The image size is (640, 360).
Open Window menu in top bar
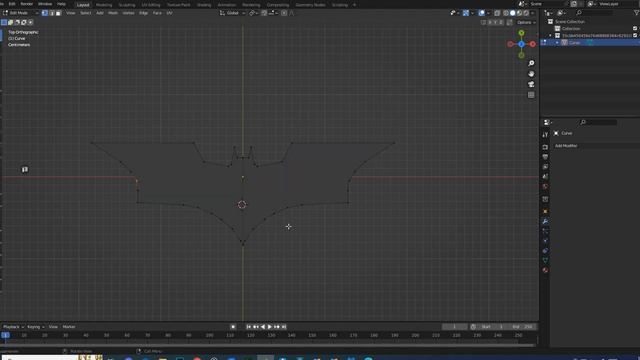[45, 4]
